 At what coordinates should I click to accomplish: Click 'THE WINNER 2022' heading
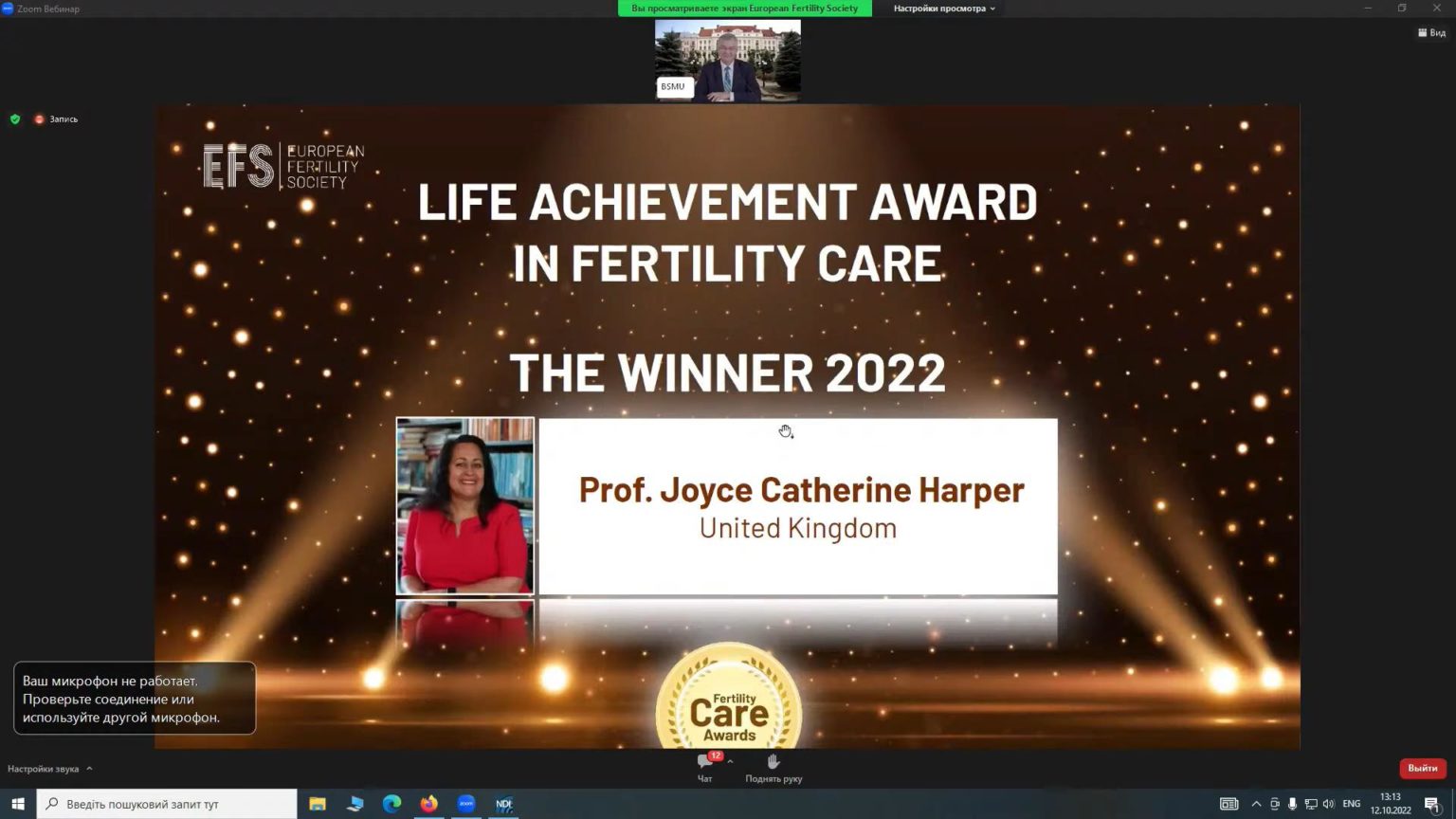pyautogui.click(x=727, y=373)
